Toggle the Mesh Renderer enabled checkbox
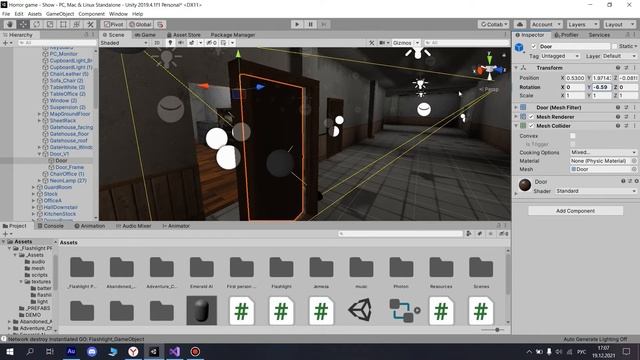This screenshot has height=360, width=640. point(531,117)
